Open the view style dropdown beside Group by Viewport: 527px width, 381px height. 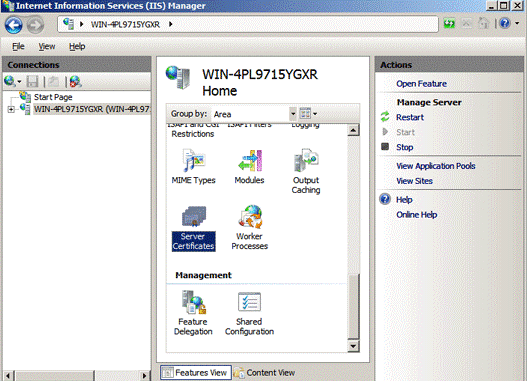pos(308,114)
